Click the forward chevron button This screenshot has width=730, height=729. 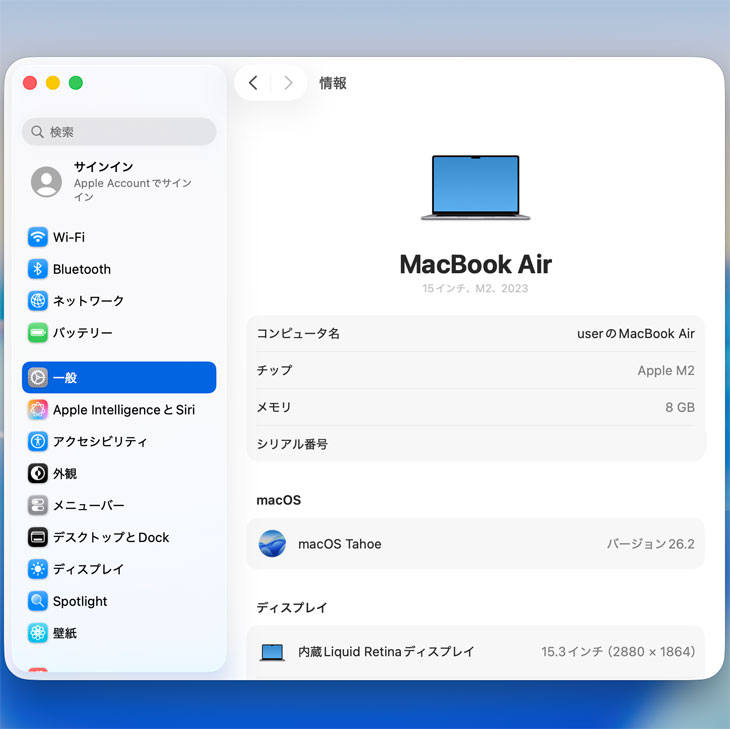coord(288,83)
